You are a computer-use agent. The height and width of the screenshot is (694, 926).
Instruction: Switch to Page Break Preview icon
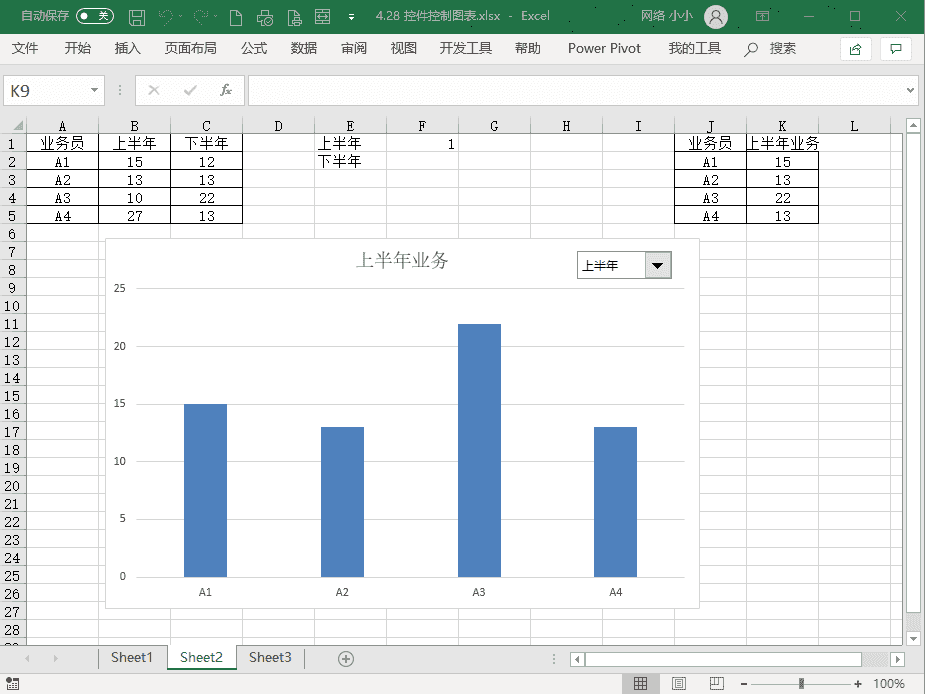[716, 683]
